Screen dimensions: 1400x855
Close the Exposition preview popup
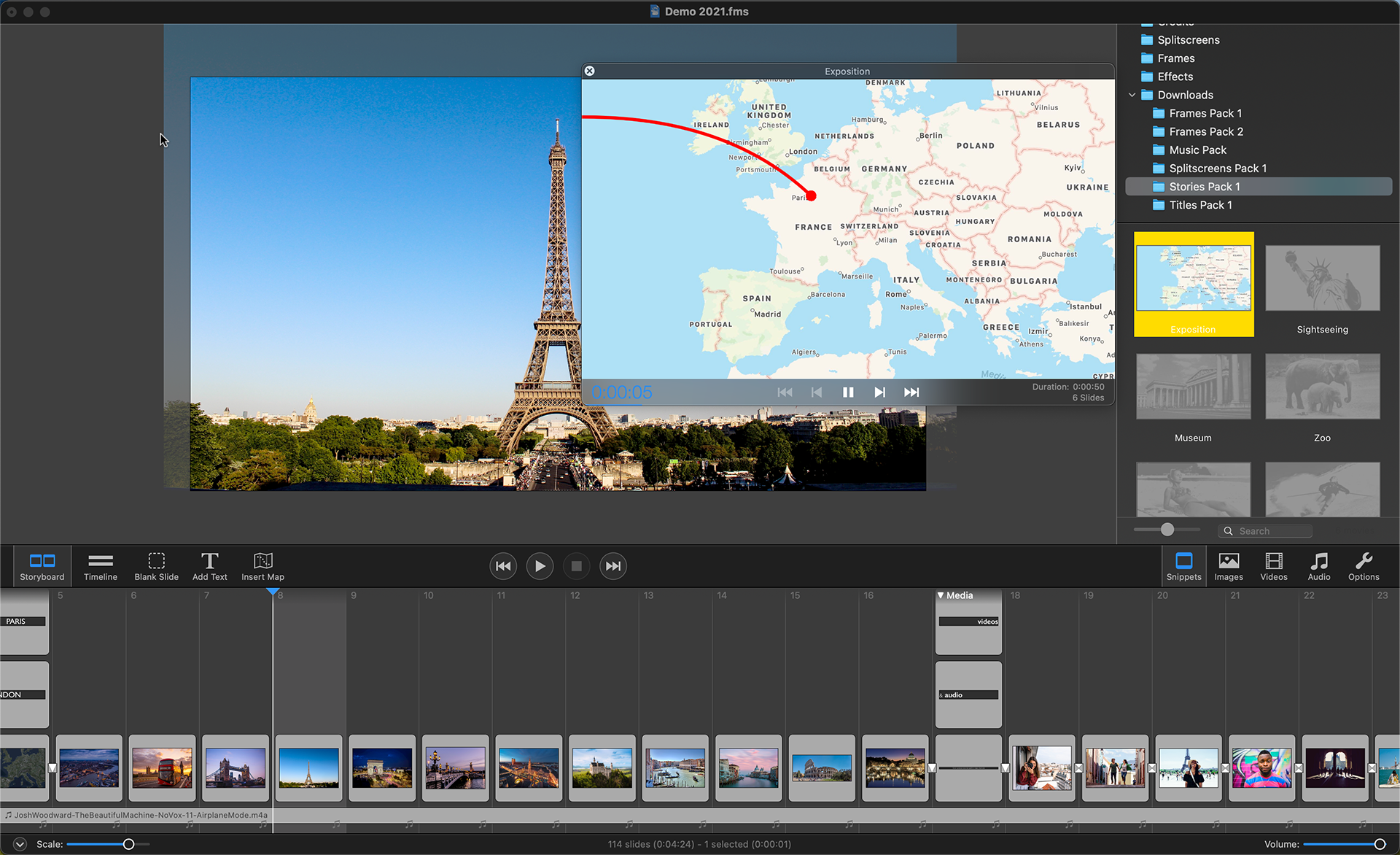click(x=589, y=71)
